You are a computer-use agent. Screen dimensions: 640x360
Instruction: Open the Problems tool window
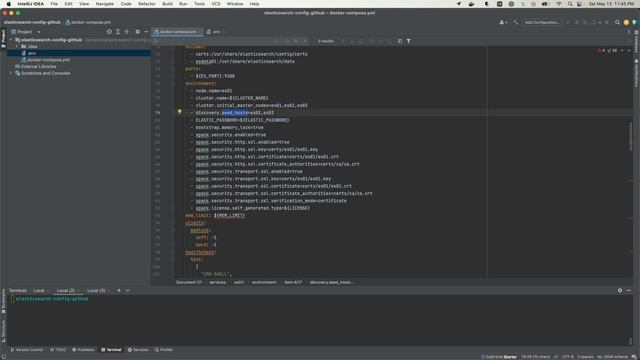83,350
